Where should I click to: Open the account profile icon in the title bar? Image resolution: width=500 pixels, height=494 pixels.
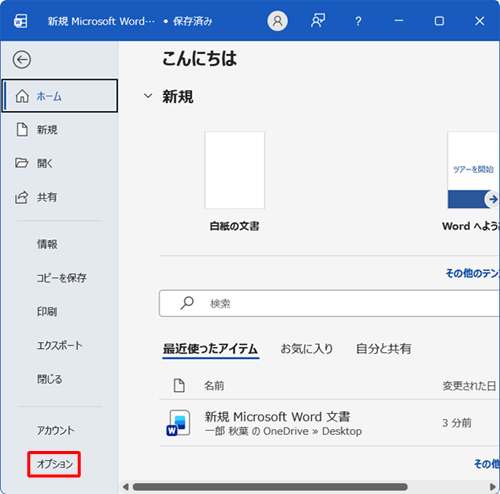(x=277, y=21)
